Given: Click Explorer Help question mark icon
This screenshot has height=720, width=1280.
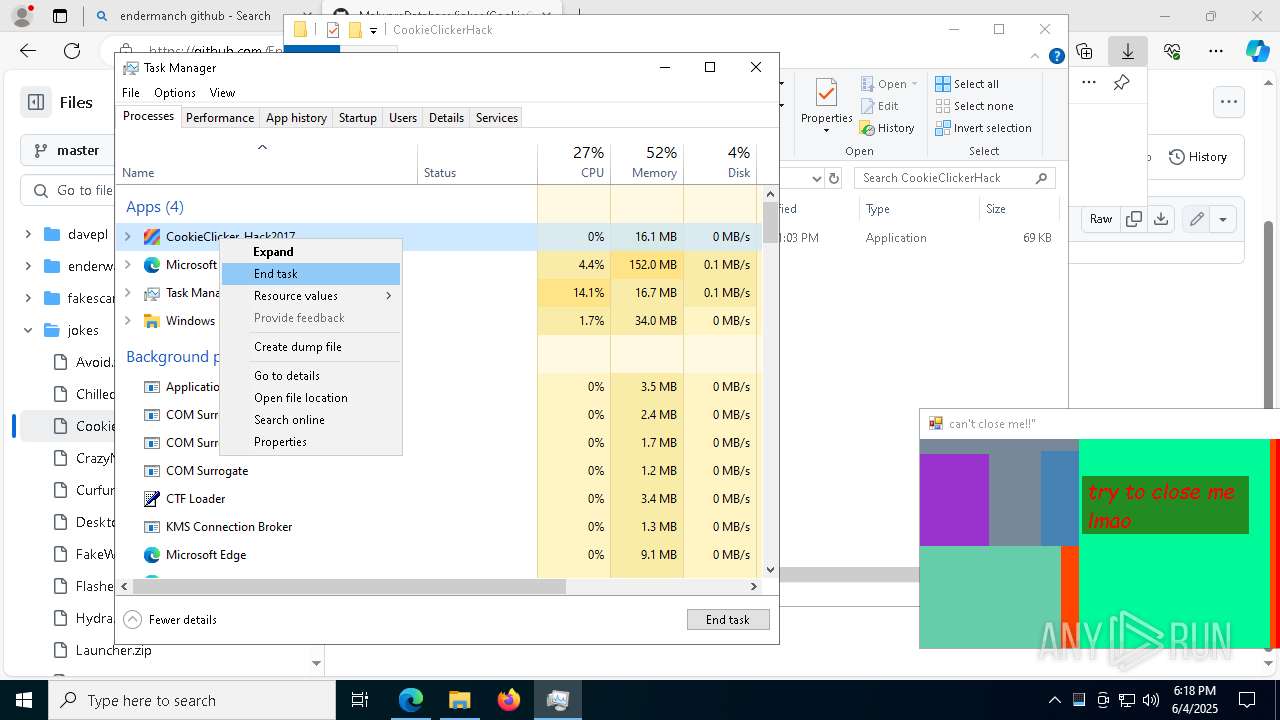Looking at the screenshot, I should coord(1056,56).
